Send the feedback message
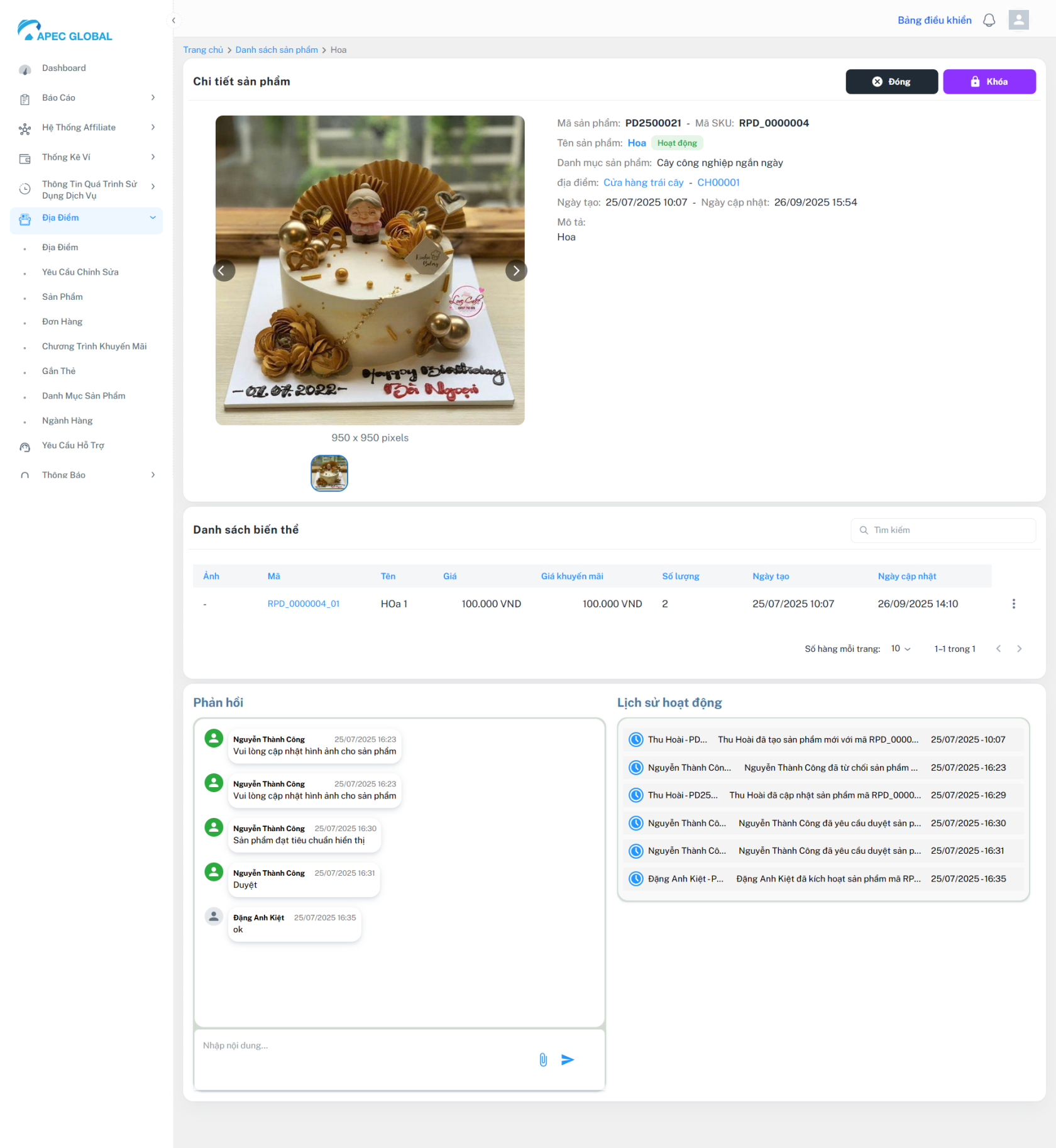 pos(568,1060)
